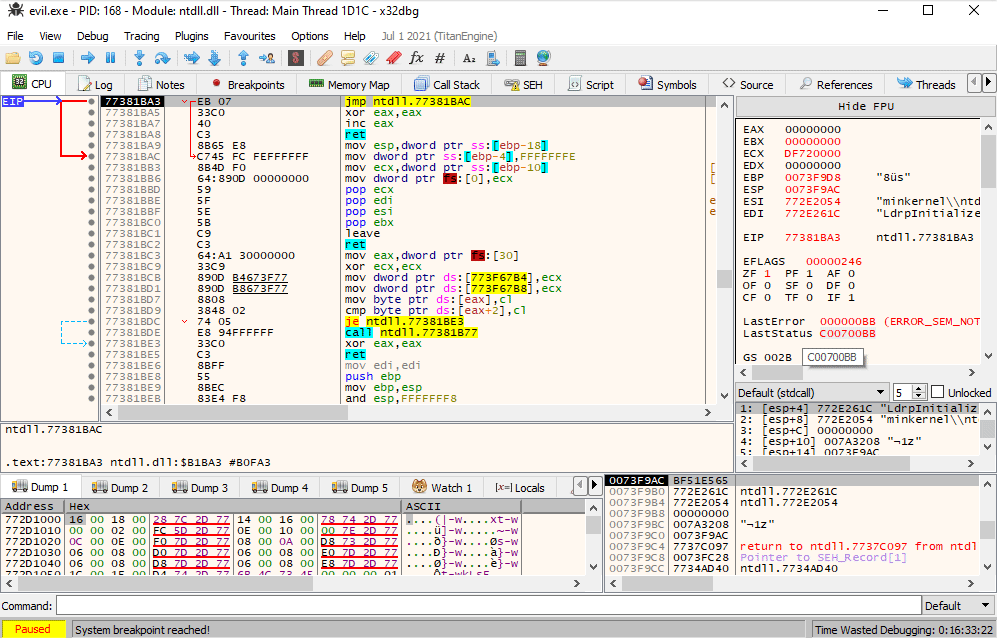The height and width of the screenshot is (638, 997).
Task: Click the Open file folder icon
Action: tap(13, 59)
